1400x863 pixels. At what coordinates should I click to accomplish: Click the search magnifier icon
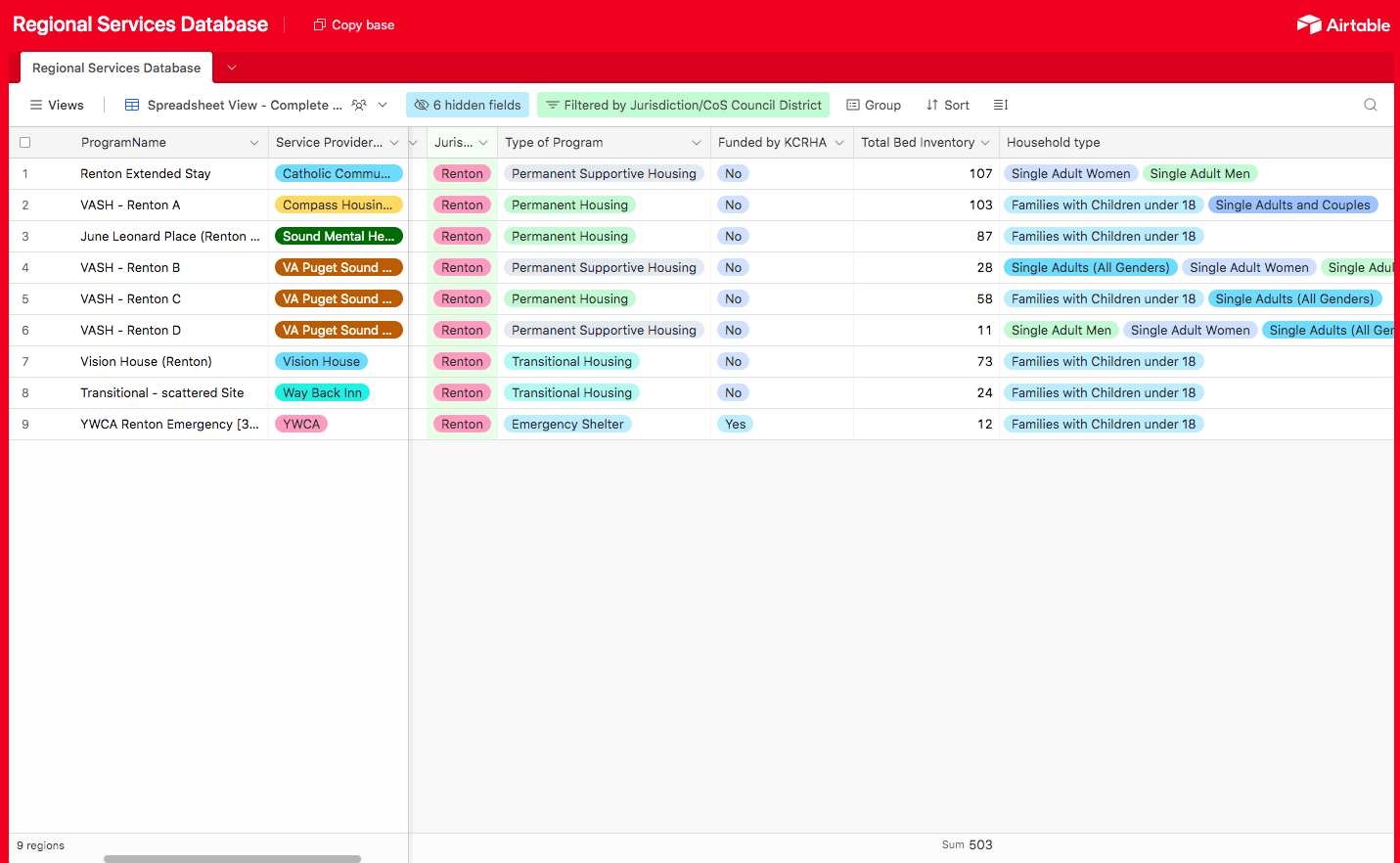1370,105
